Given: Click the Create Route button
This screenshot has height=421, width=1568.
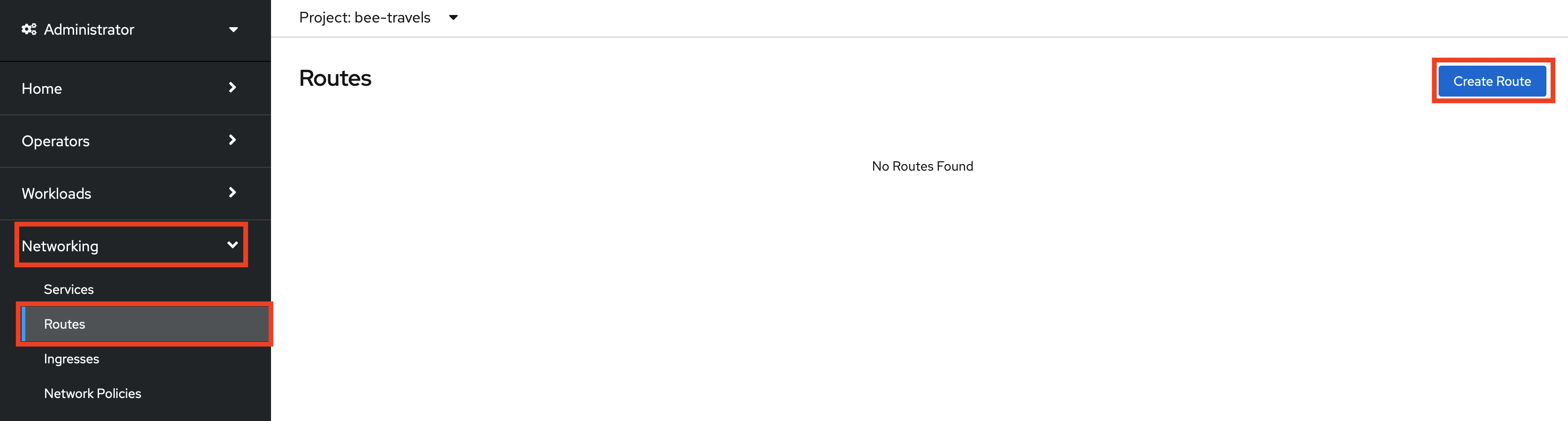Looking at the screenshot, I should 1492,81.
